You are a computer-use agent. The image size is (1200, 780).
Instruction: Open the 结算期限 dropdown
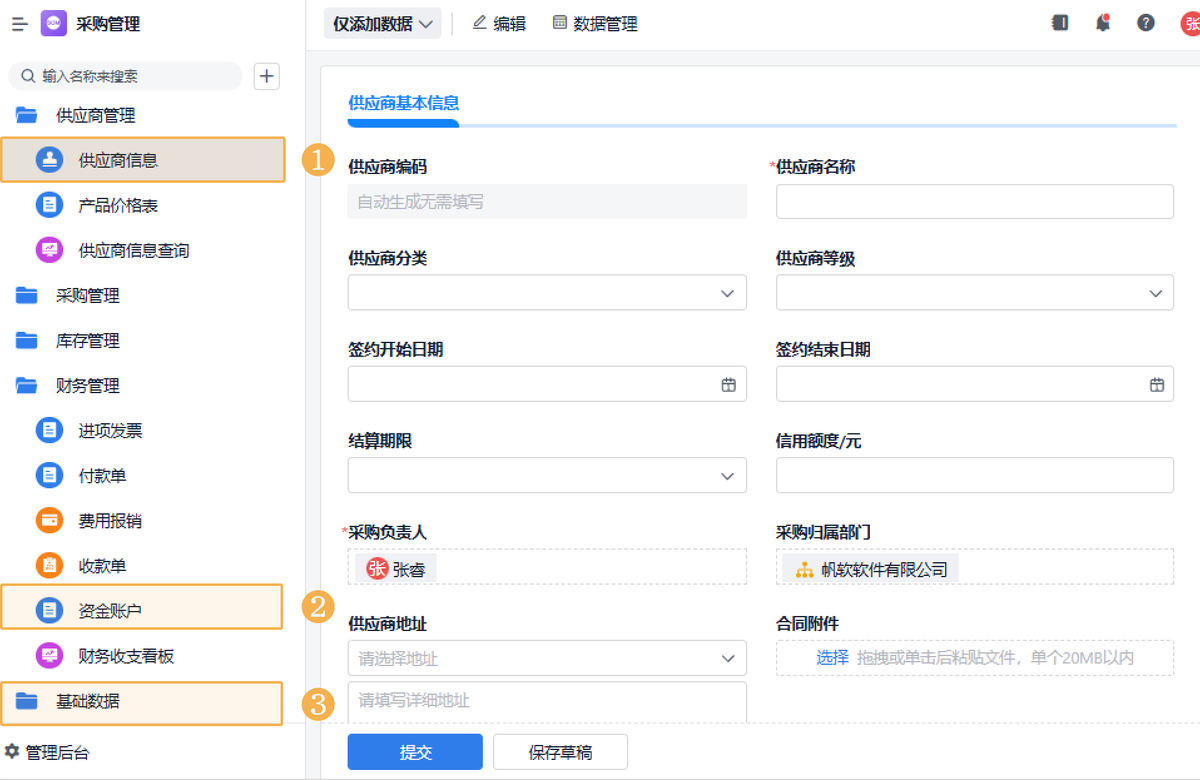(x=727, y=476)
